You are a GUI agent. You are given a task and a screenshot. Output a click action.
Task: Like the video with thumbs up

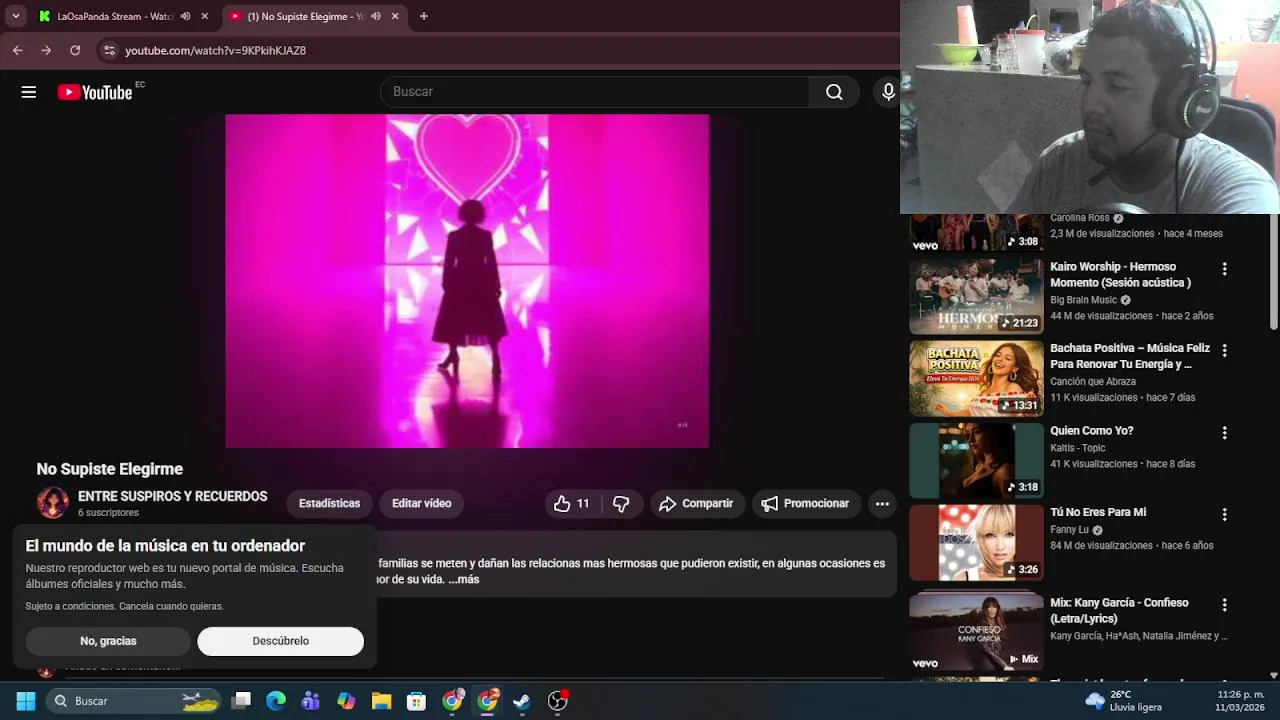click(572, 504)
